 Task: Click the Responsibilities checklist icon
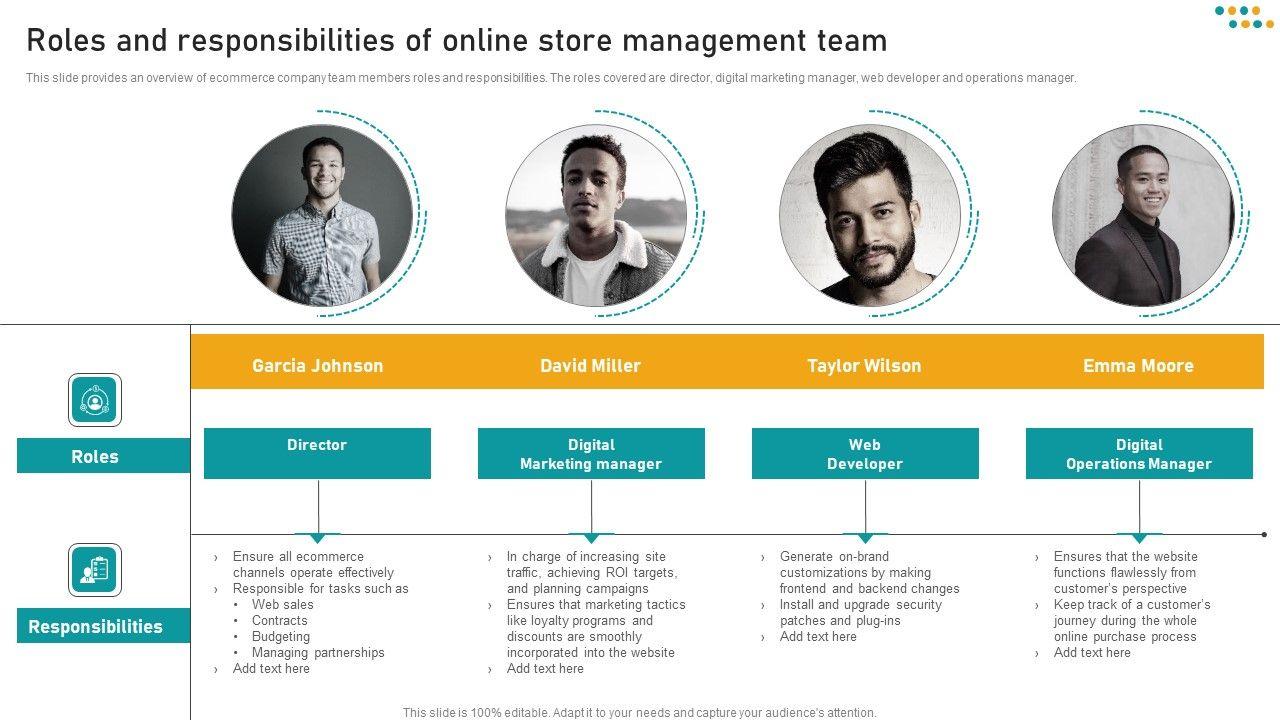95,570
